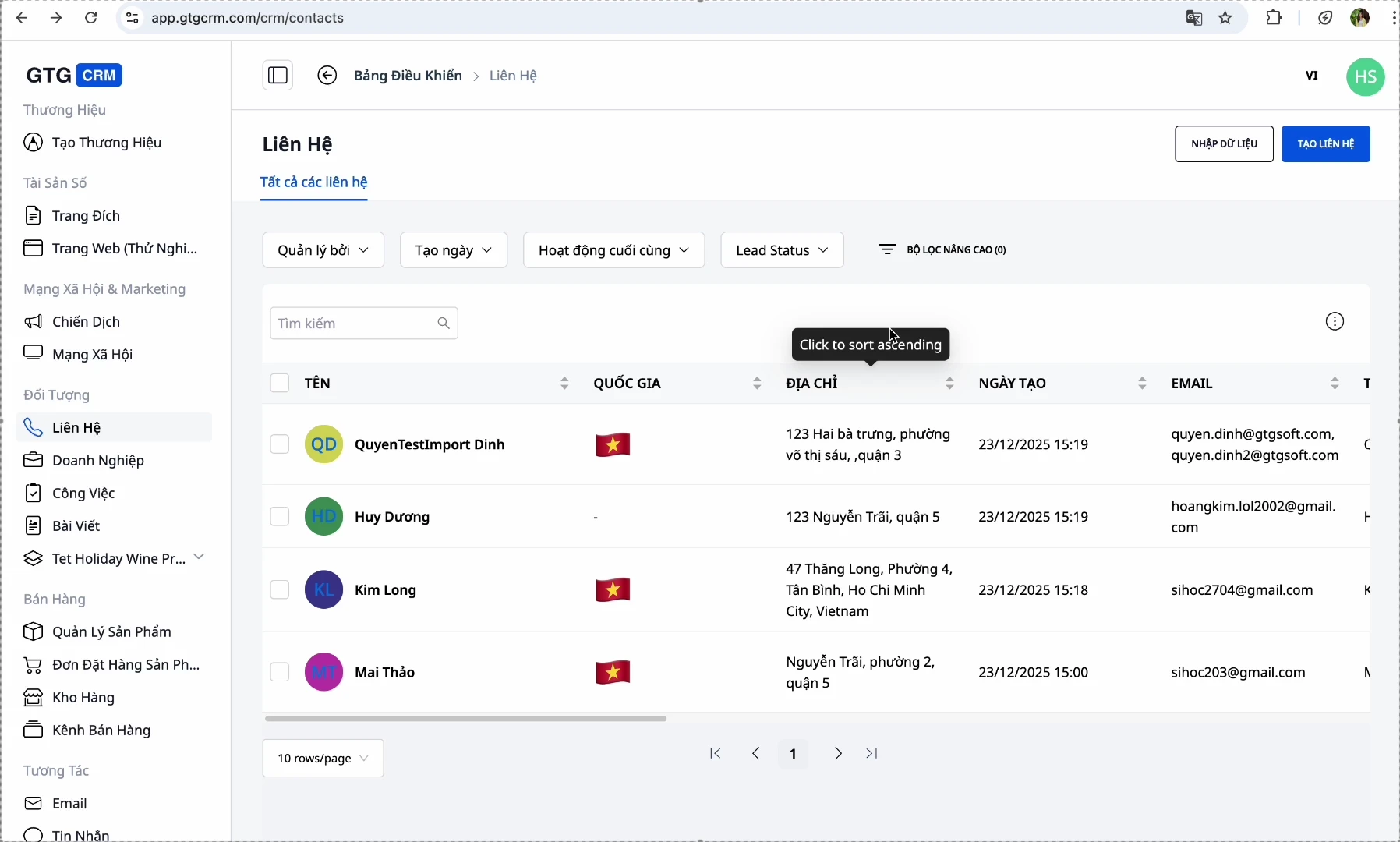Click the HS user avatar

pyautogui.click(x=1366, y=77)
